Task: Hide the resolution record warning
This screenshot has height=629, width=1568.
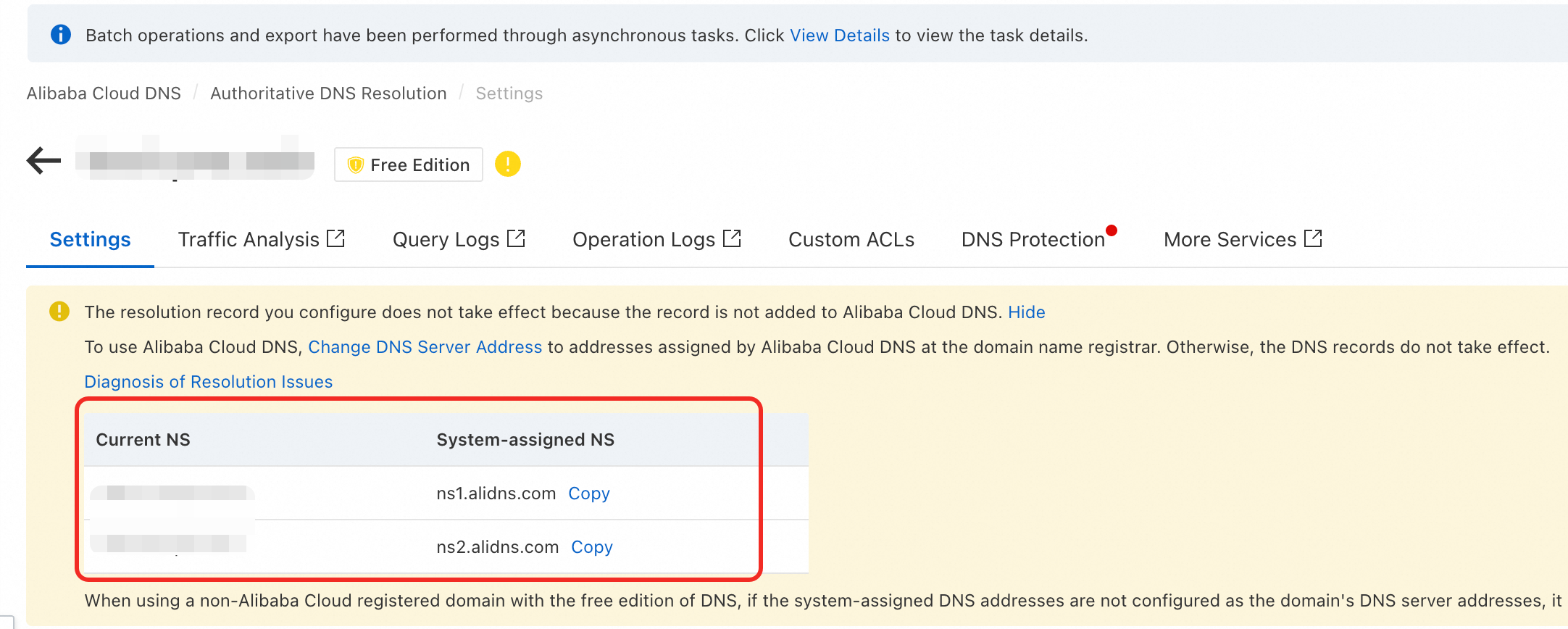Action: (1026, 312)
